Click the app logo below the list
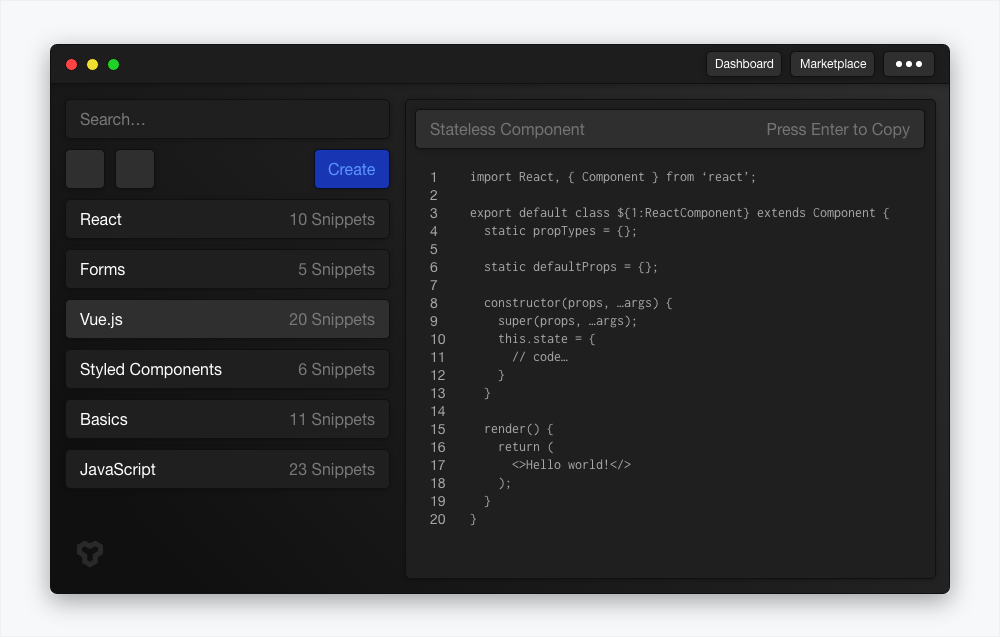Image resolution: width=1000 pixels, height=637 pixels. coord(90,553)
